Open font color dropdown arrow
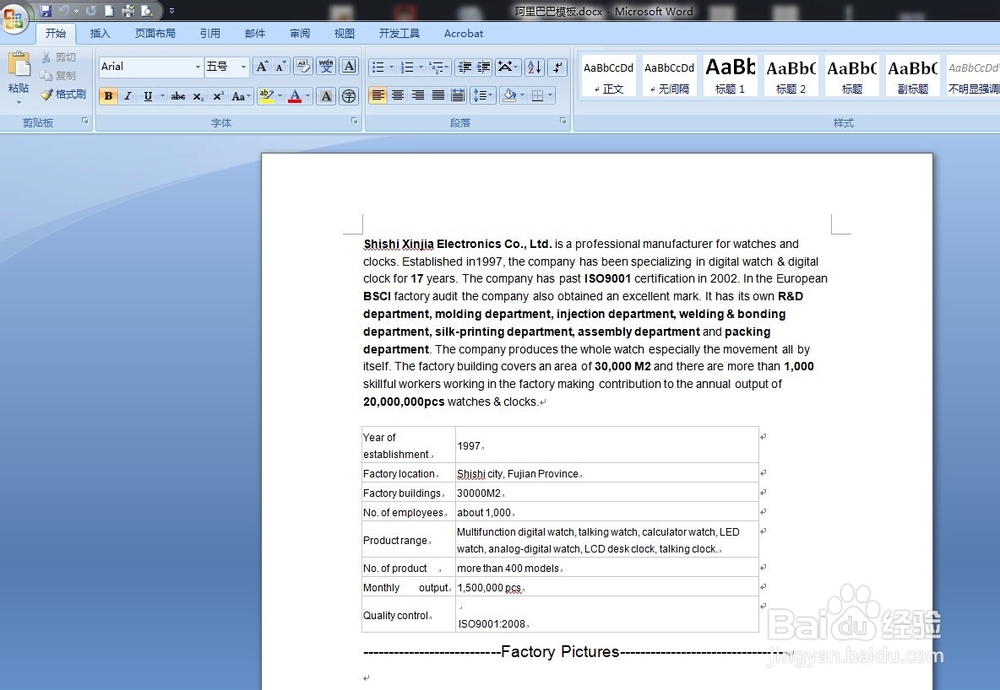Viewport: 1000px width, 690px height. point(308,96)
